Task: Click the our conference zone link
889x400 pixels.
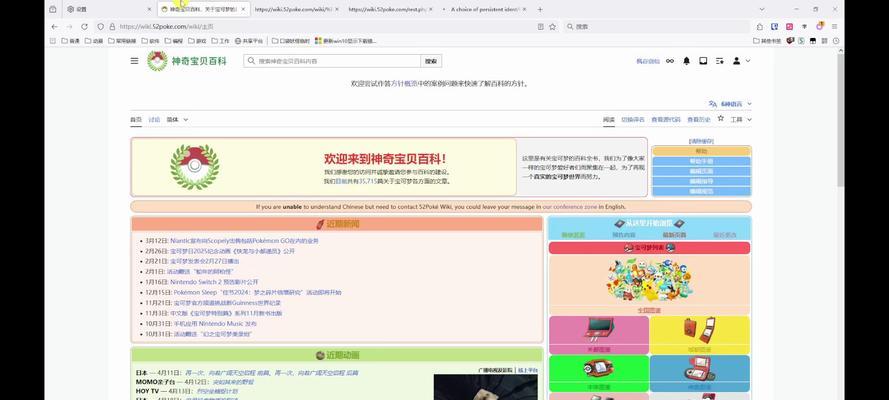Action: click(x=570, y=207)
